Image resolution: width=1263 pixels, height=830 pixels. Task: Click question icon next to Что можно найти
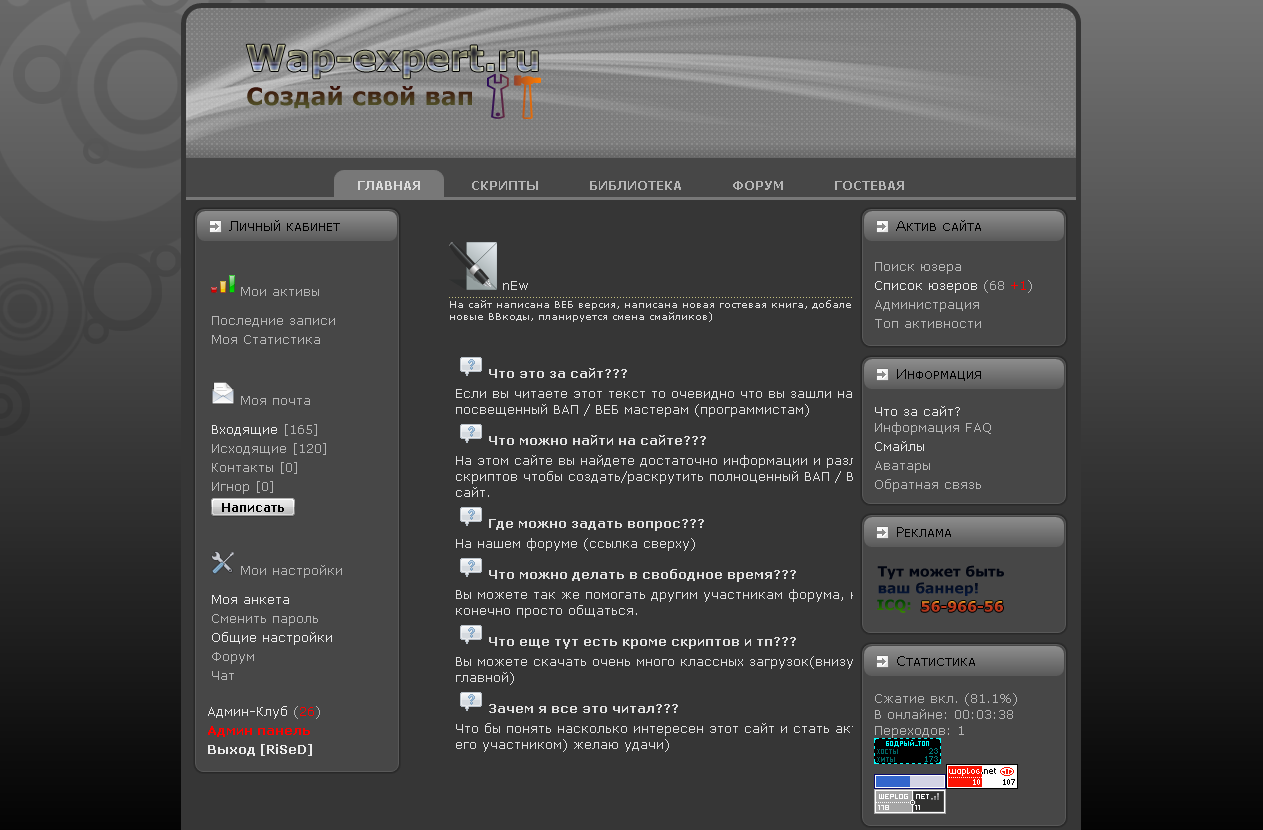point(471,434)
